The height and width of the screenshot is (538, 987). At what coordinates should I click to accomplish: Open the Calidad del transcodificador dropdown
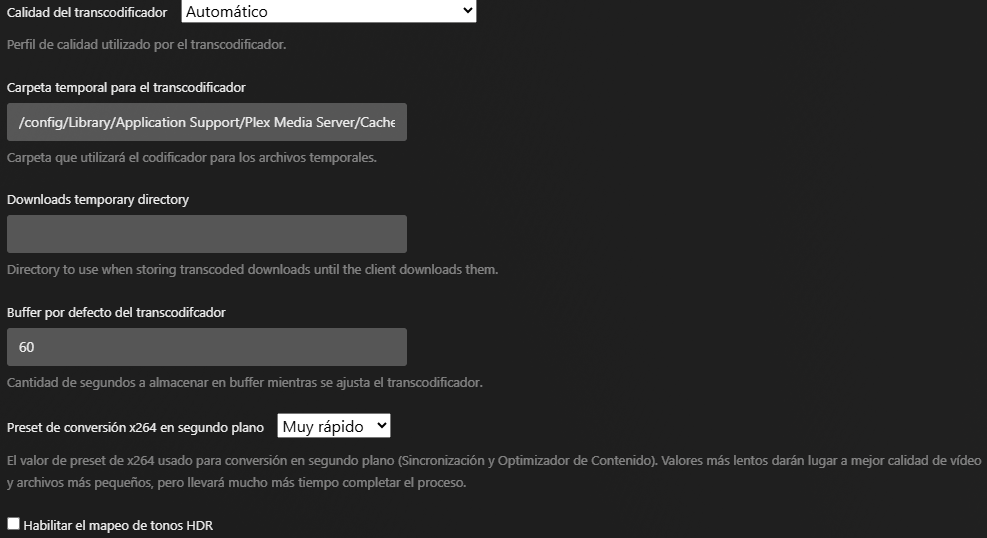(329, 11)
